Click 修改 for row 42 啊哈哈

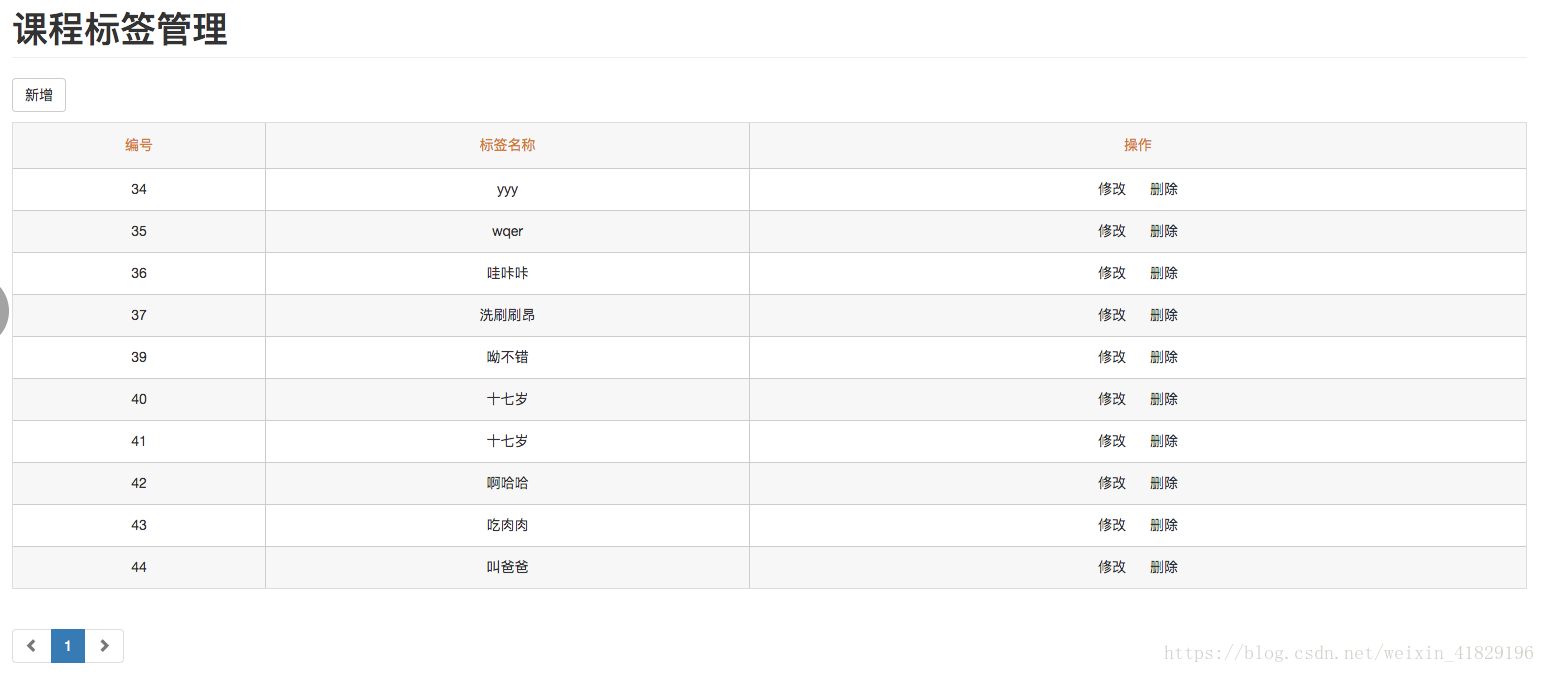click(x=1112, y=483)
